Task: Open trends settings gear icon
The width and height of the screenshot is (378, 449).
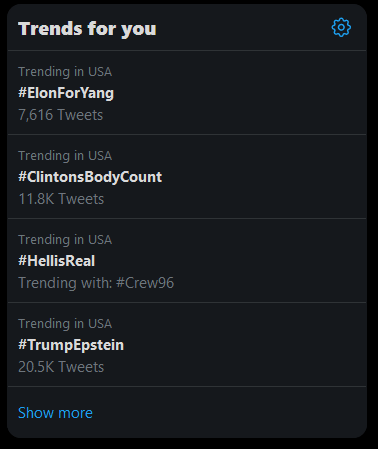Action: (x=341, y=28)
